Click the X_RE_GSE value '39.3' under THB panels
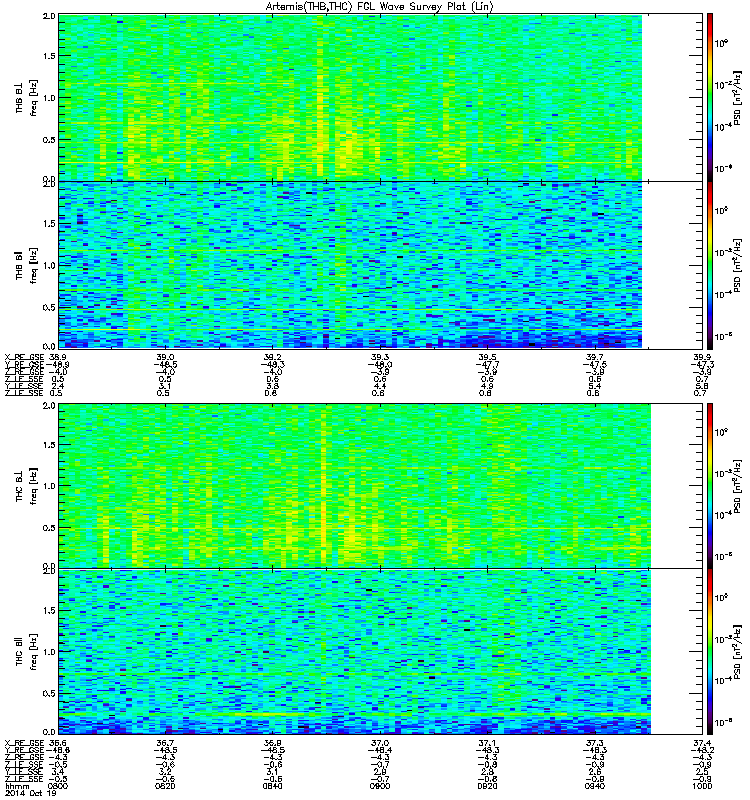 tap(380, 357)
